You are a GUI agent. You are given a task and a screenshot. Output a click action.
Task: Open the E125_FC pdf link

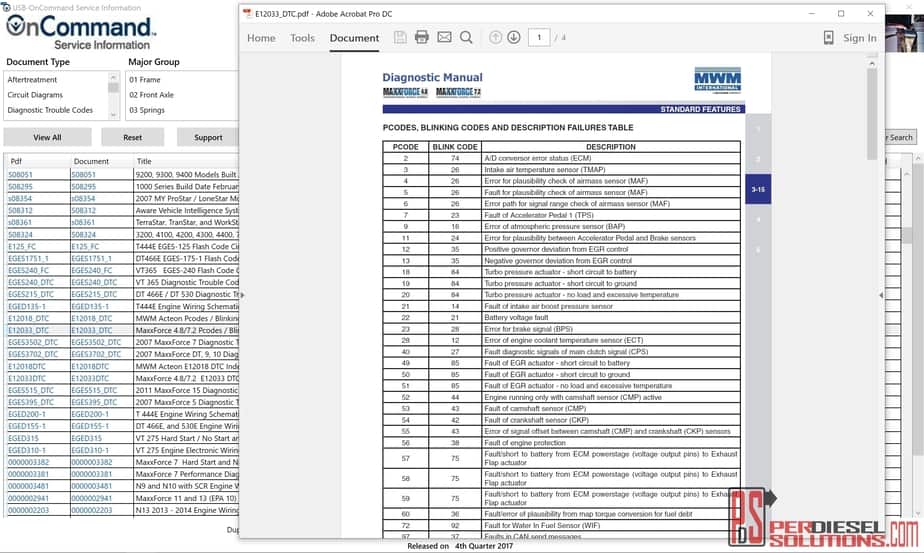coord(22,246)
